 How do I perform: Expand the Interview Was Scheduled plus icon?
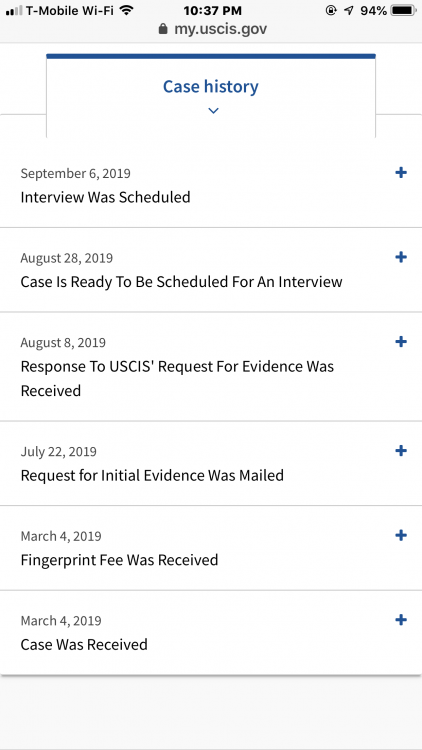401,173
